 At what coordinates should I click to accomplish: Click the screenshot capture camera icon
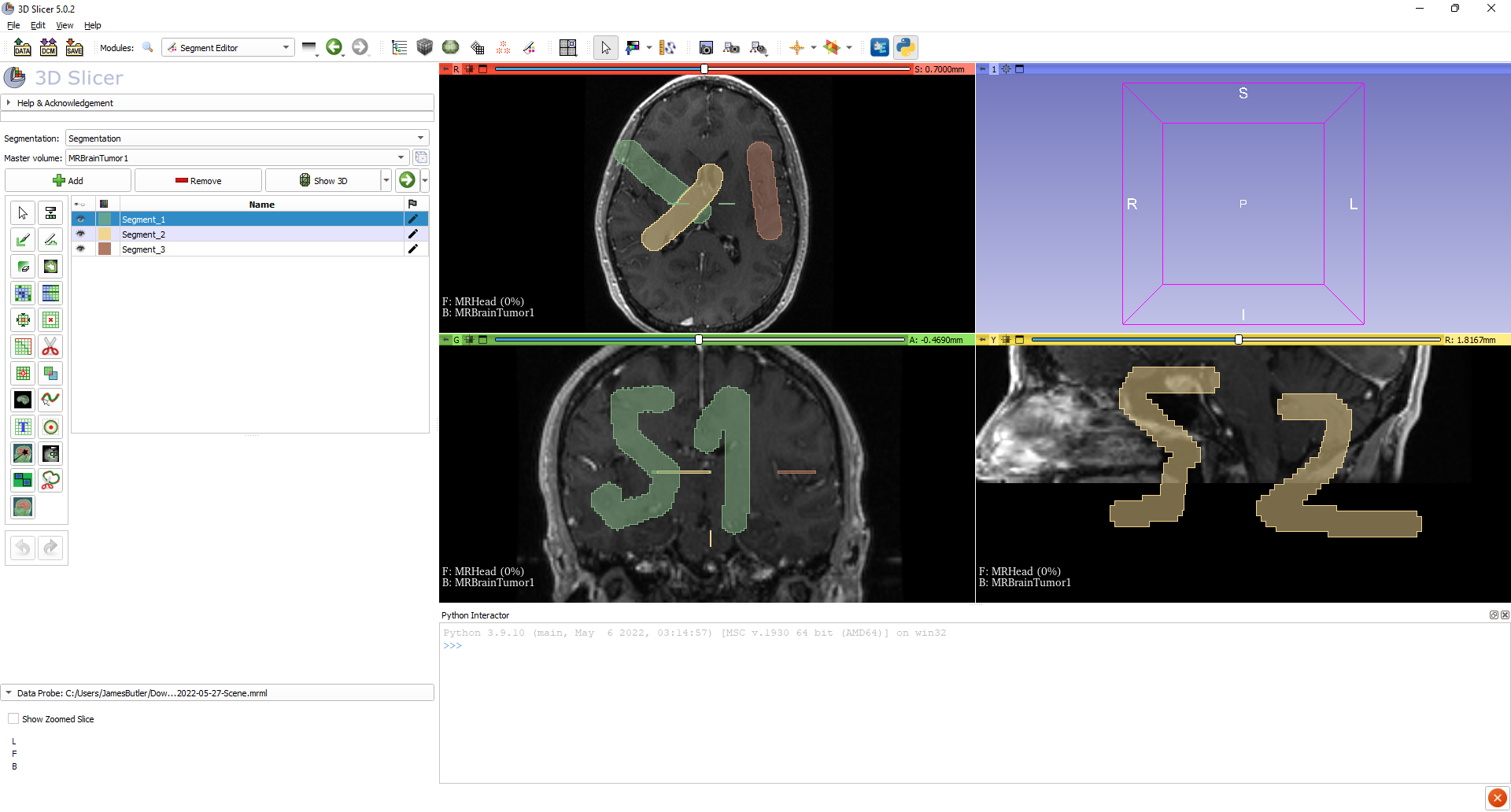706,48
